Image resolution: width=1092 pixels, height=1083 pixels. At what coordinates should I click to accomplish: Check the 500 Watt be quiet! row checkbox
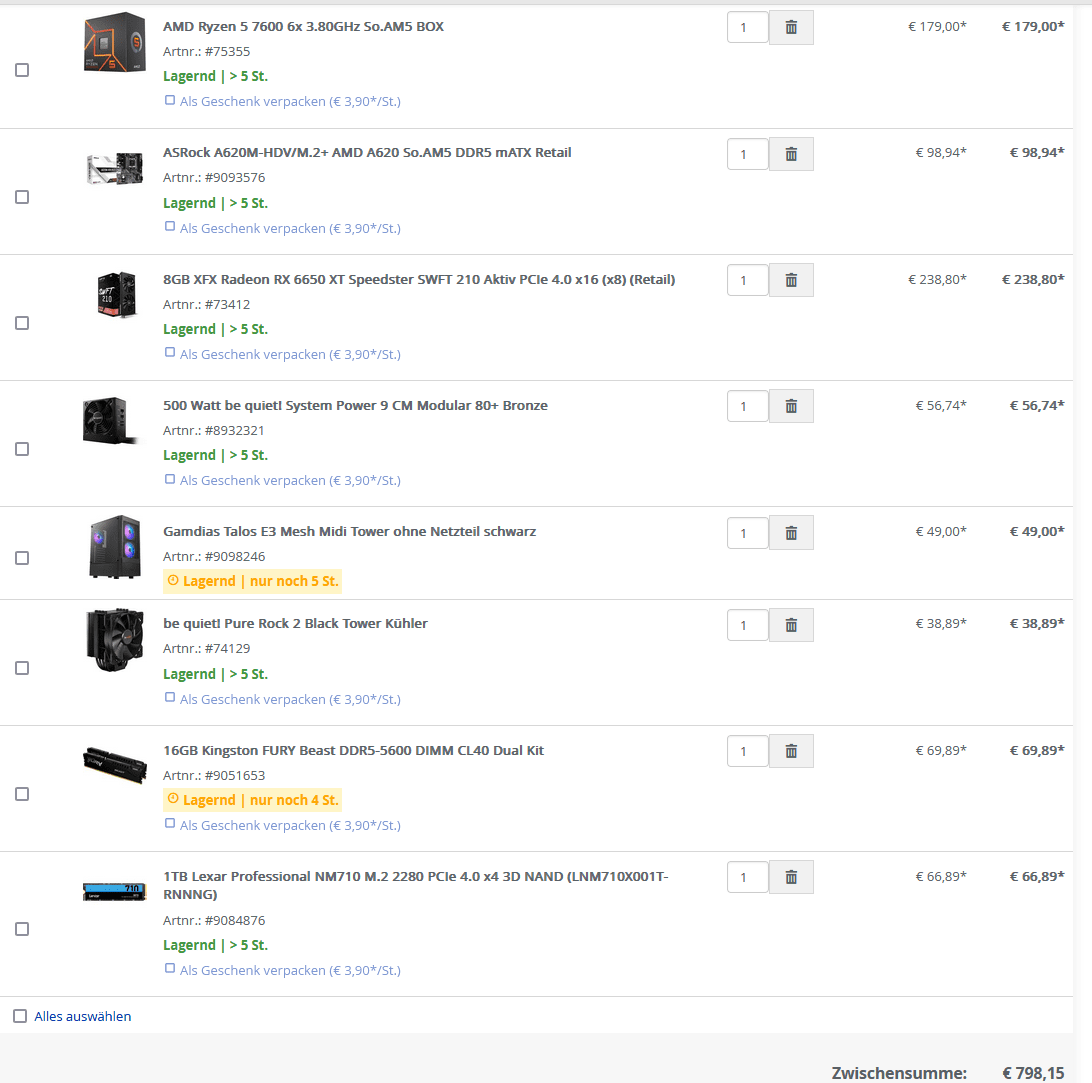click(22, 449)
